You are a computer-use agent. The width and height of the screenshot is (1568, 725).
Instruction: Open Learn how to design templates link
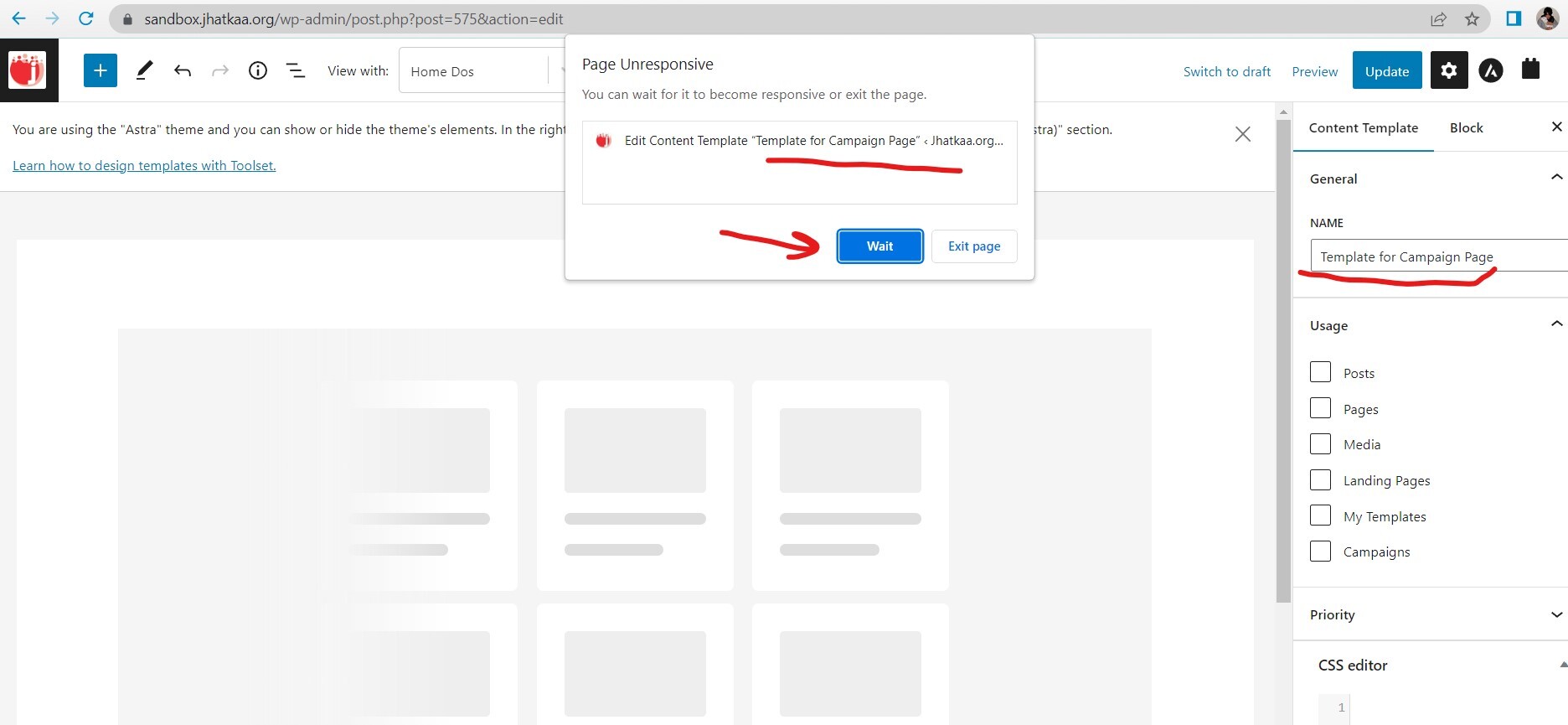[x=144, y=165]
